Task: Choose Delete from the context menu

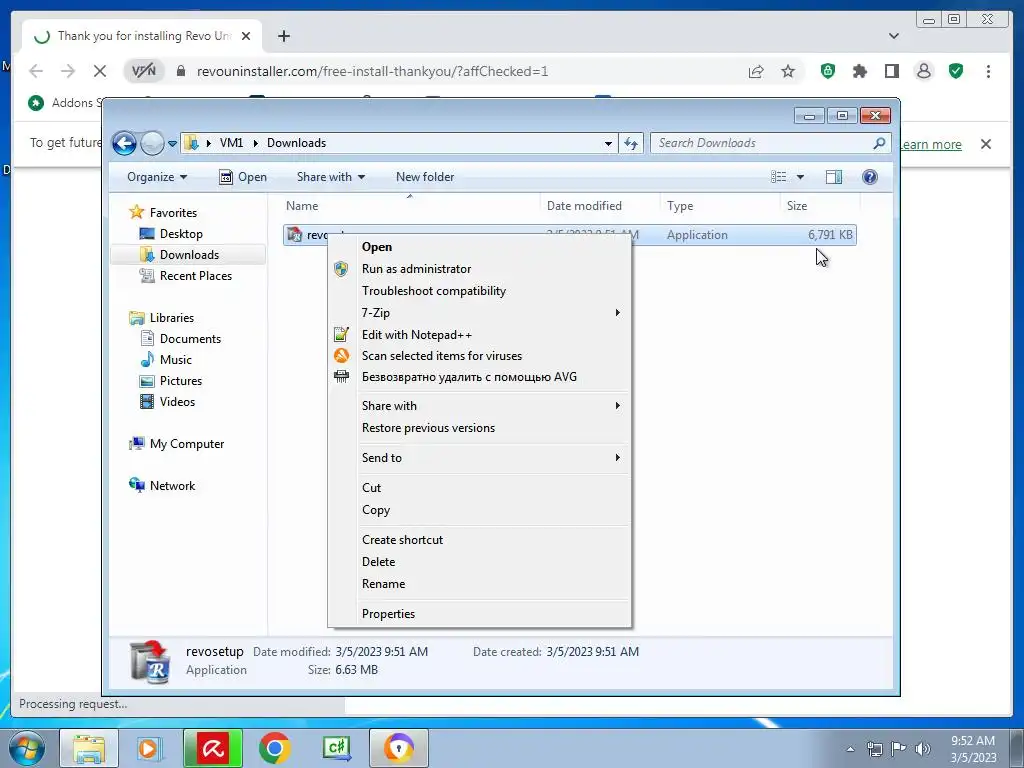Action: point(480,562)
